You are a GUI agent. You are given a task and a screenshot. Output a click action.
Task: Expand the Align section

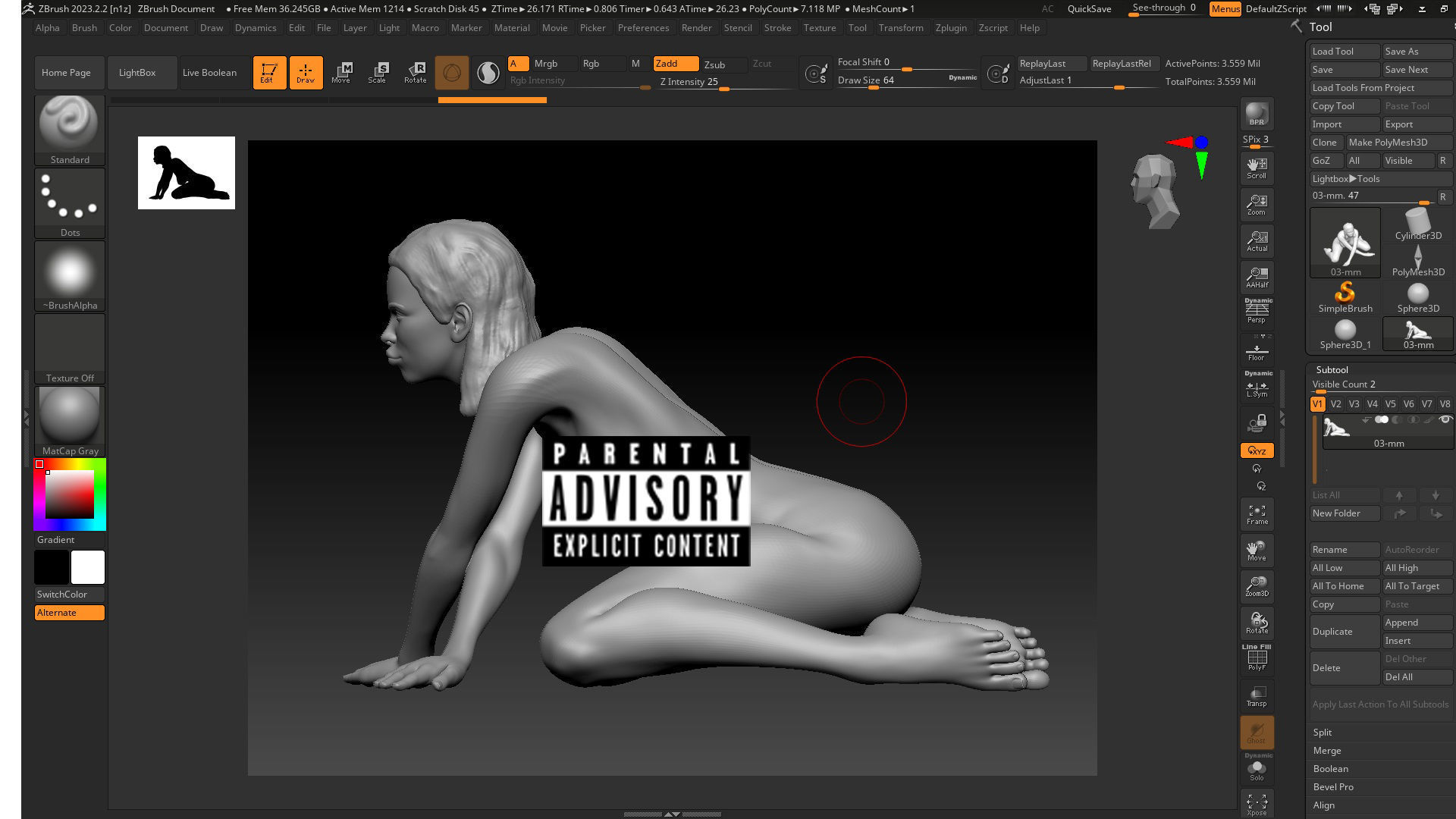click(1324, 805)
